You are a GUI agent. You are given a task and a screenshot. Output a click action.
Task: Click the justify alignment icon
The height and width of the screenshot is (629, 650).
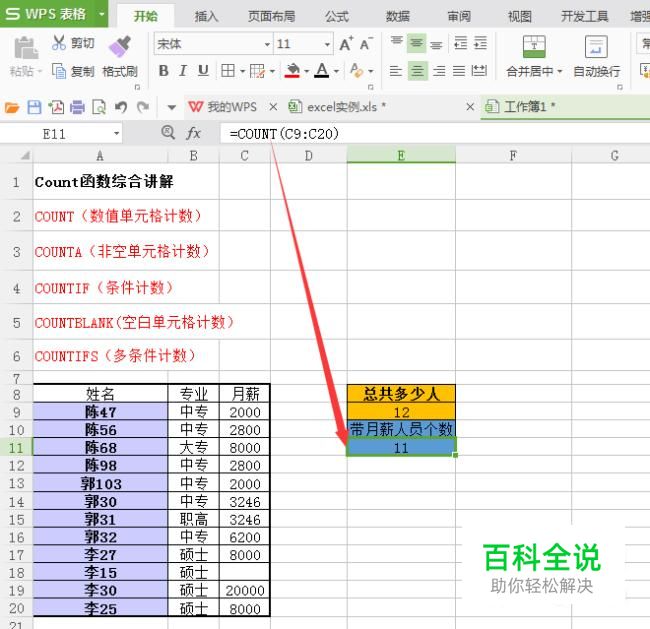click(x=459, y=71)
